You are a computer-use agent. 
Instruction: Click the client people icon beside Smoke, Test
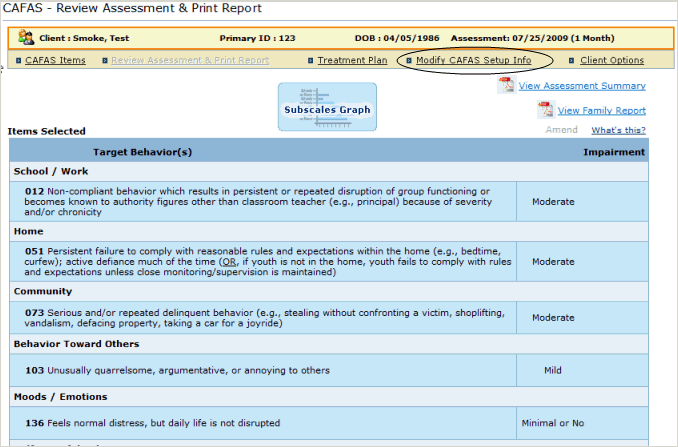[x=26, y=38]
